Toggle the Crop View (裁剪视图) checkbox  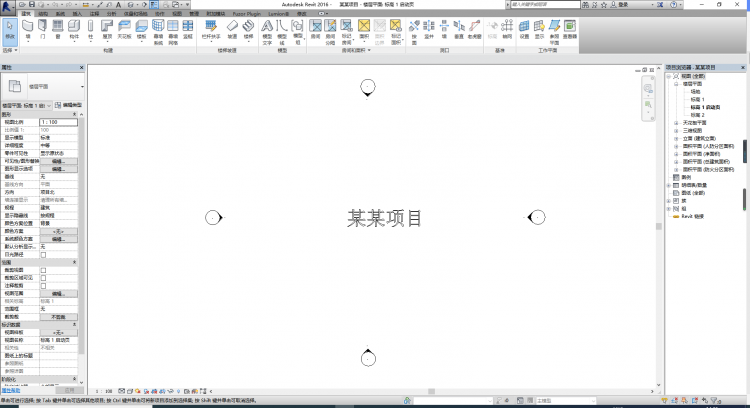pos(43,270)
